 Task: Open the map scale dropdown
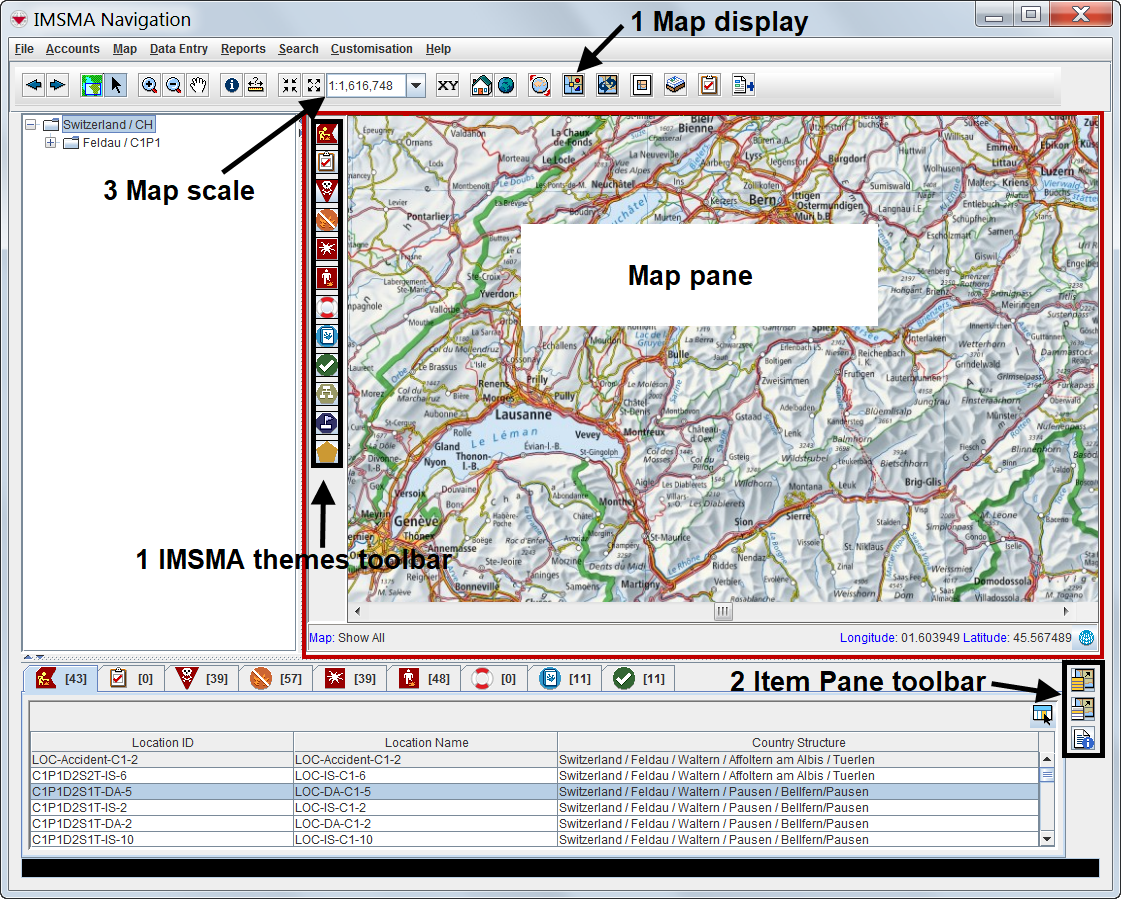click(416, 85)
